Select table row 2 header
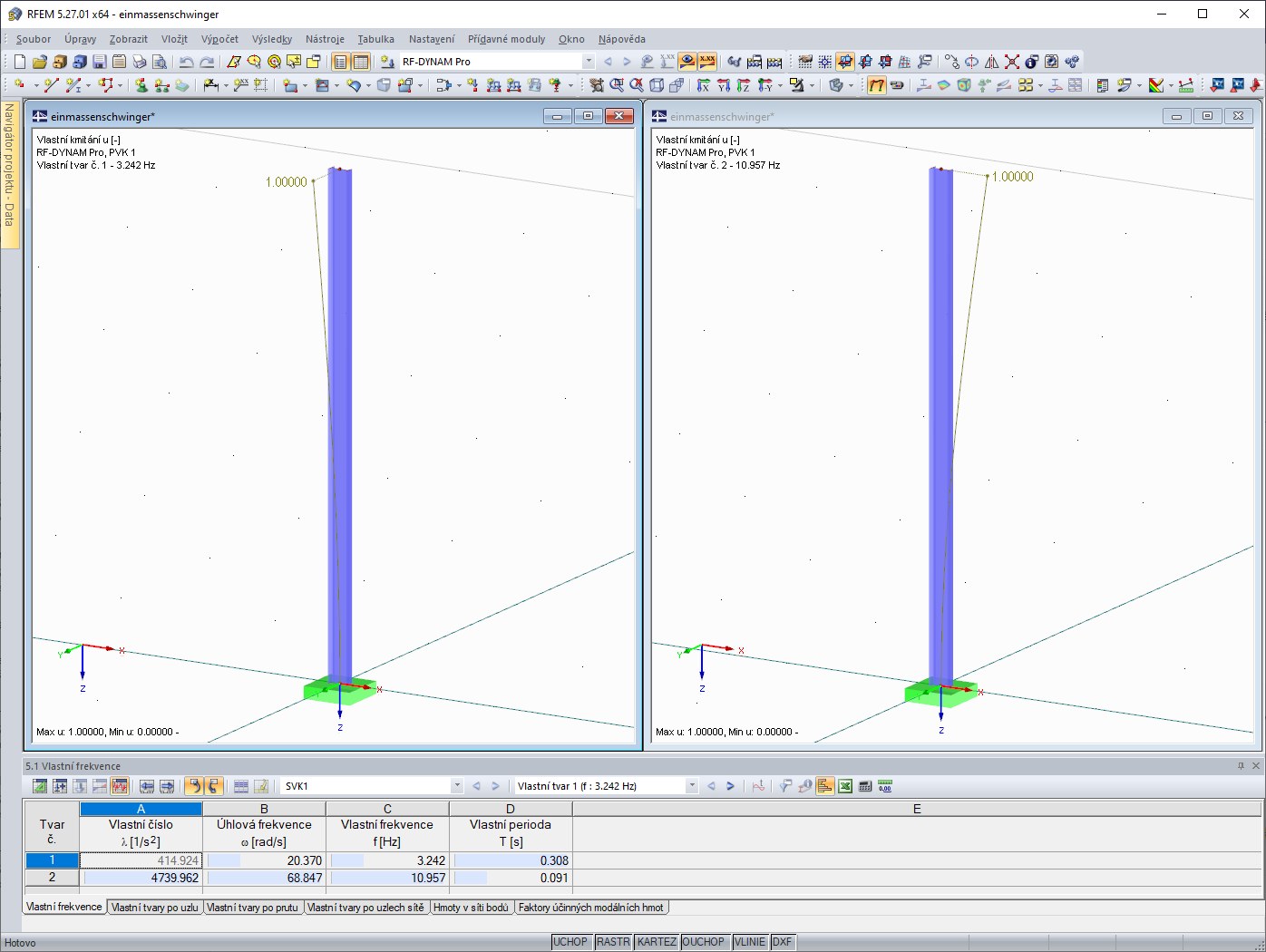1266x952 pixels. pyautogui.click(x=52, y=878)
